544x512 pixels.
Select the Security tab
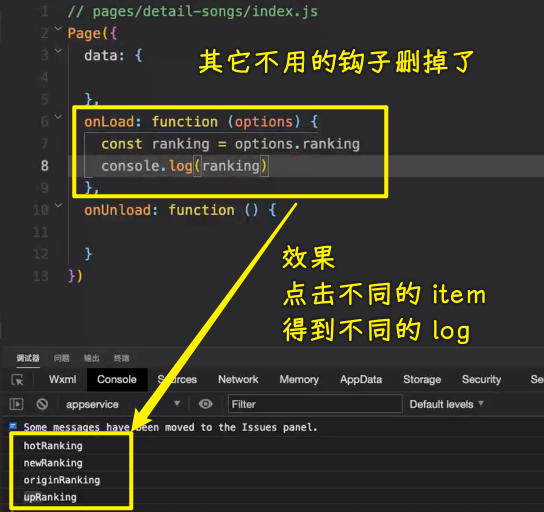(x=481, y=379)
